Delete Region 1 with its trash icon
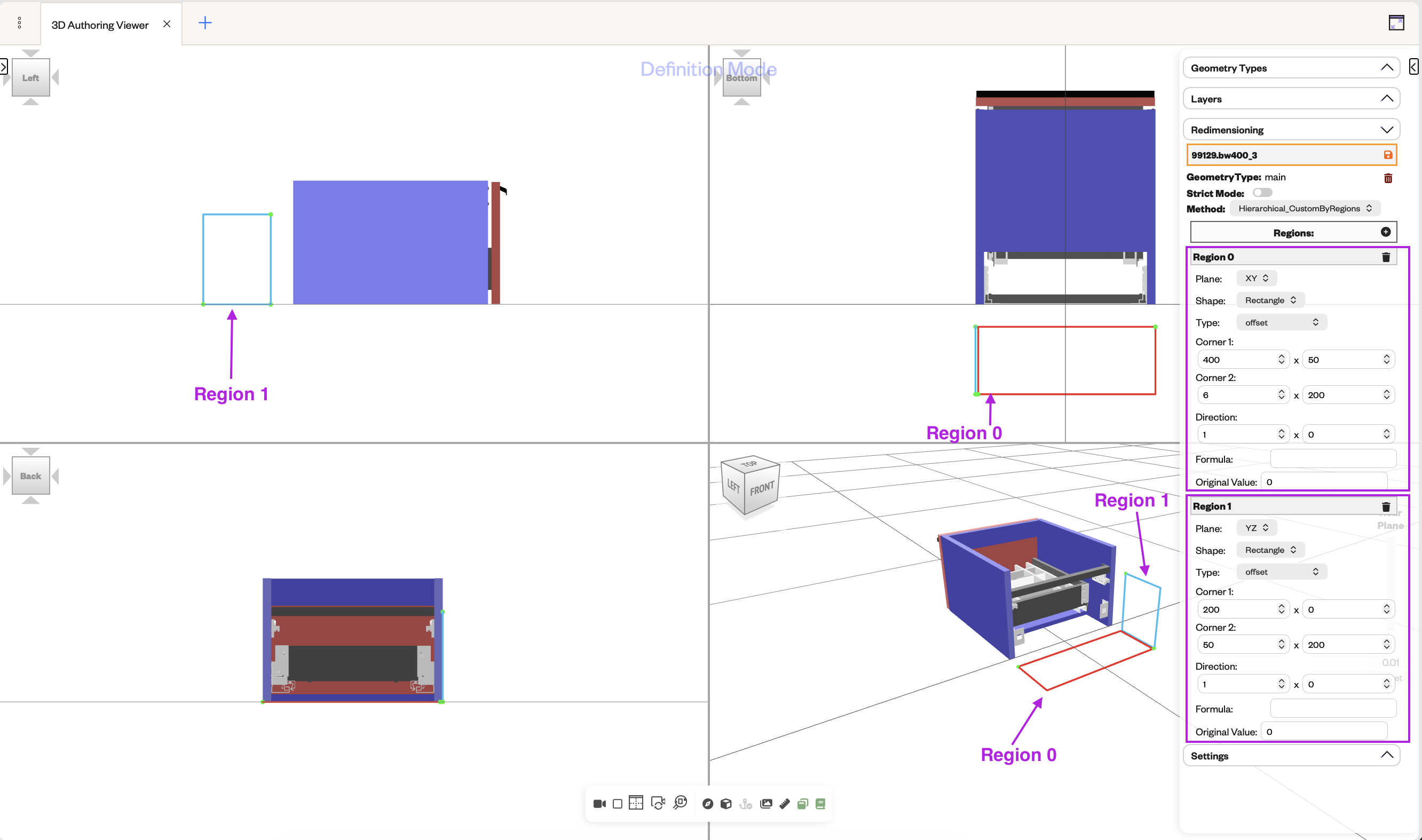This screenshot has width=1422, height=840. [1386, 506]
